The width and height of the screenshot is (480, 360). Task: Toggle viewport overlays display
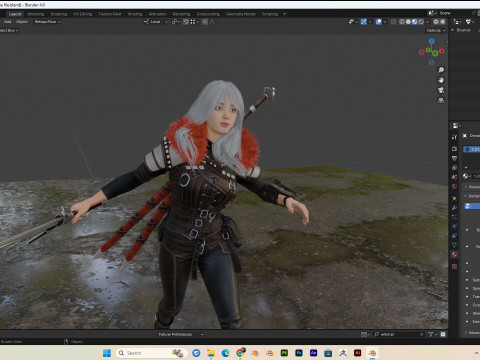point(379,22)
